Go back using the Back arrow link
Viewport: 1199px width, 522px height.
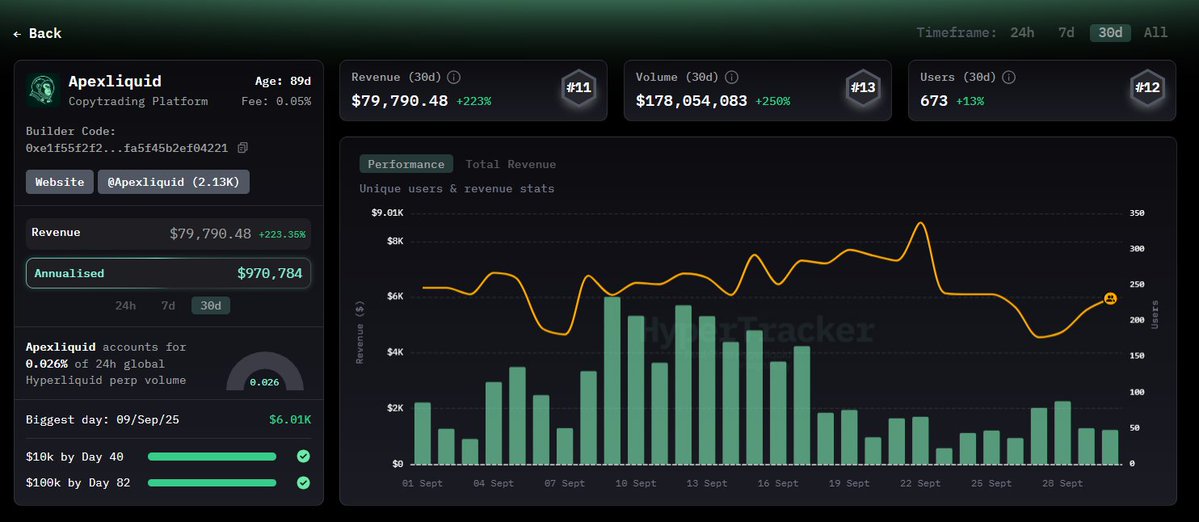point(37,34)
